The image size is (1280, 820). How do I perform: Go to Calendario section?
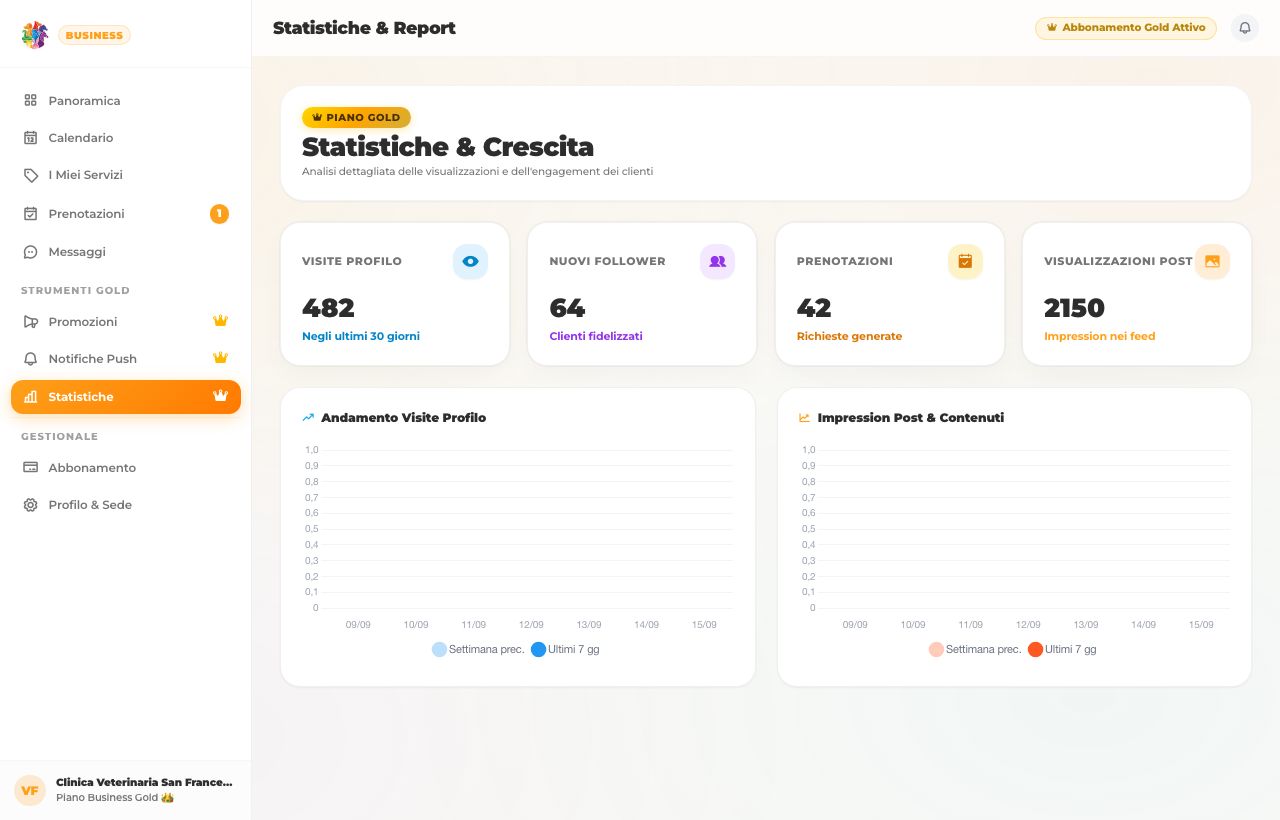[x=126, y=138]
